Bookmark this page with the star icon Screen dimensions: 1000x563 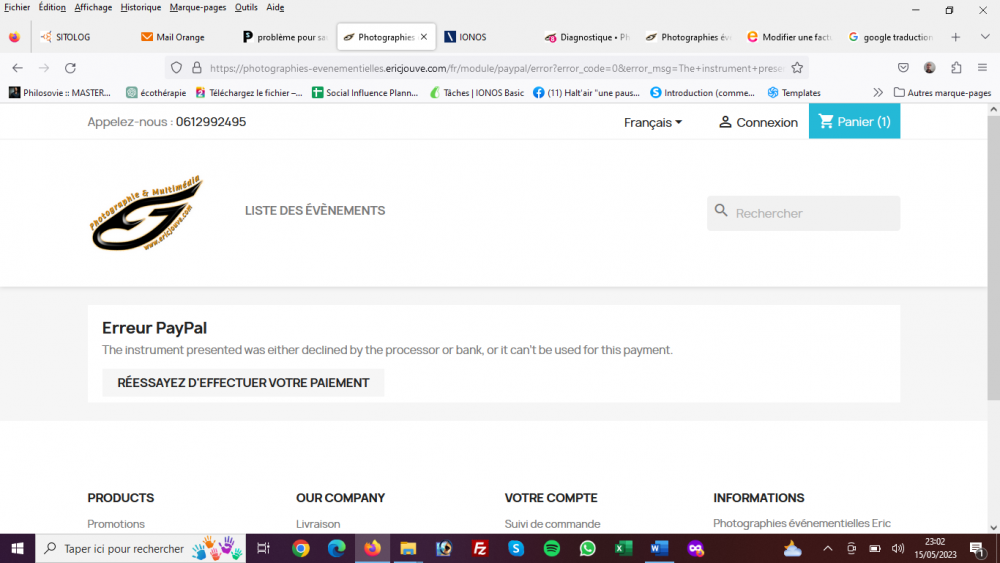(797, 68)
